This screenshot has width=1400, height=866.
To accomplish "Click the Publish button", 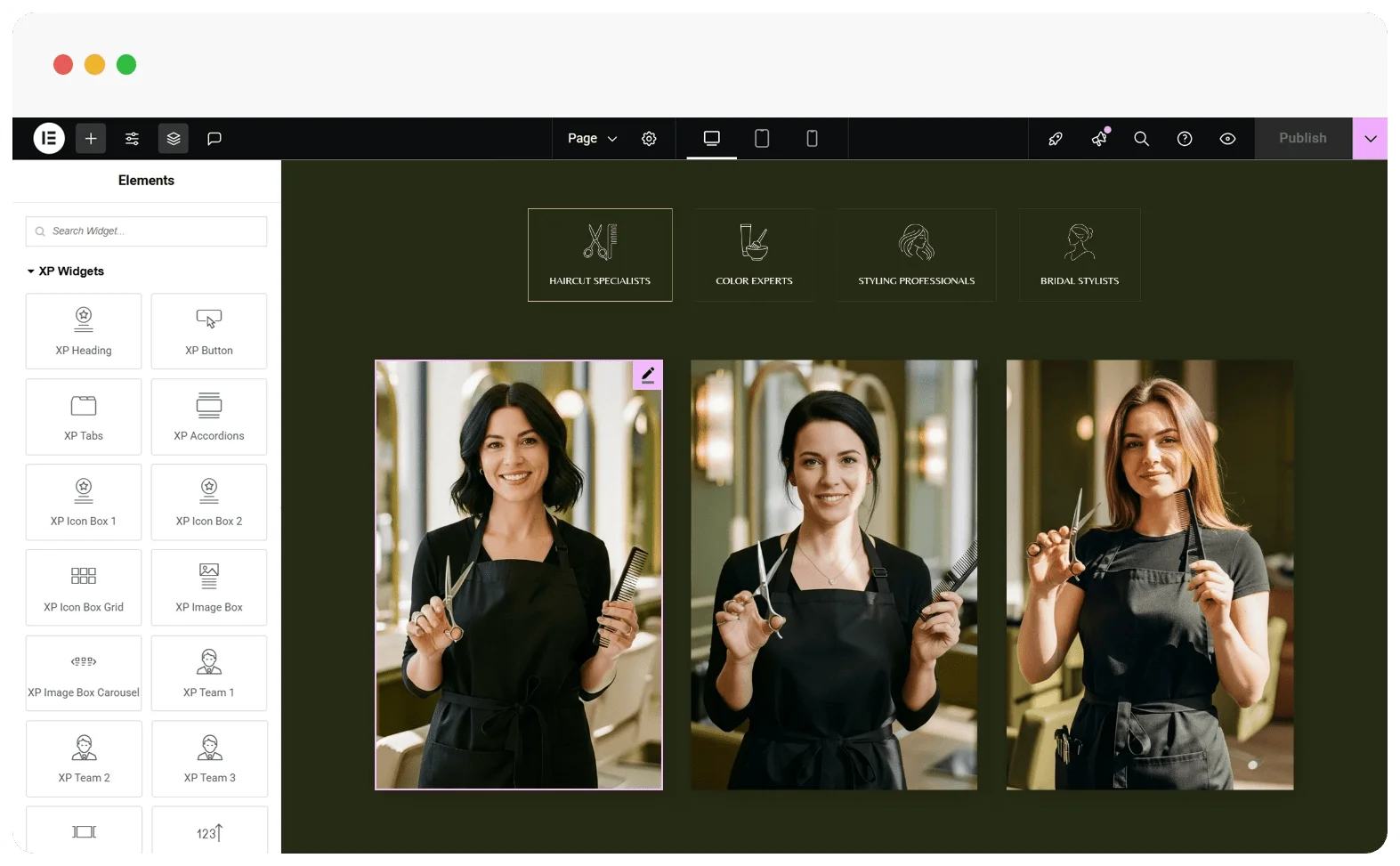I will point(1303,138).
